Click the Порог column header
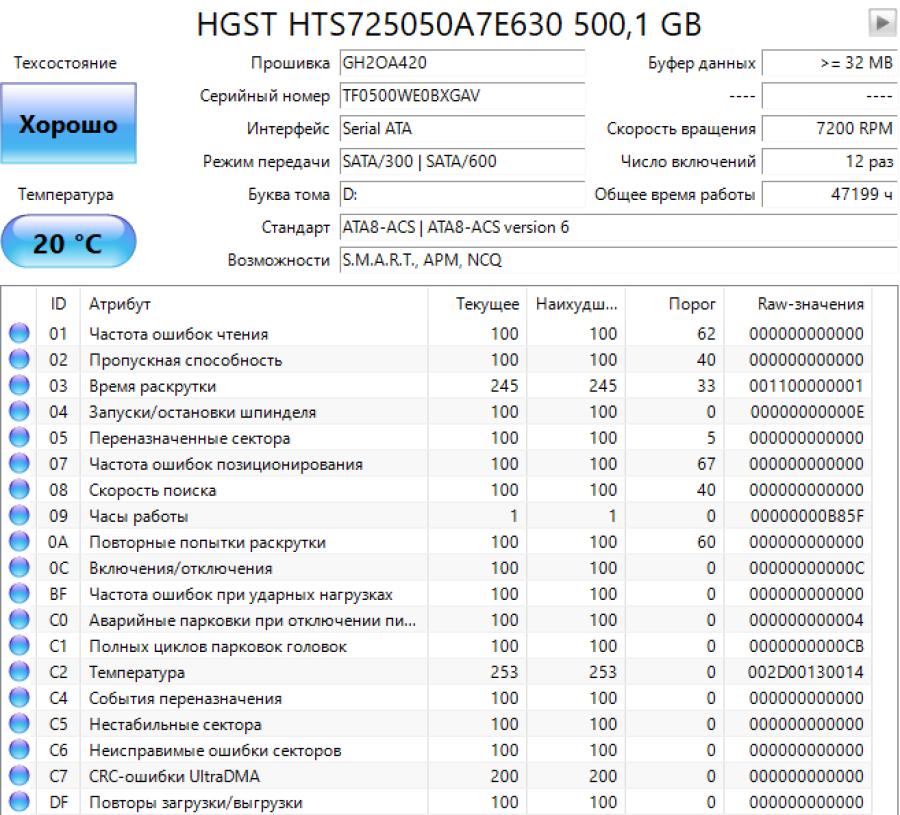The image size is (900, 815). 691,304
